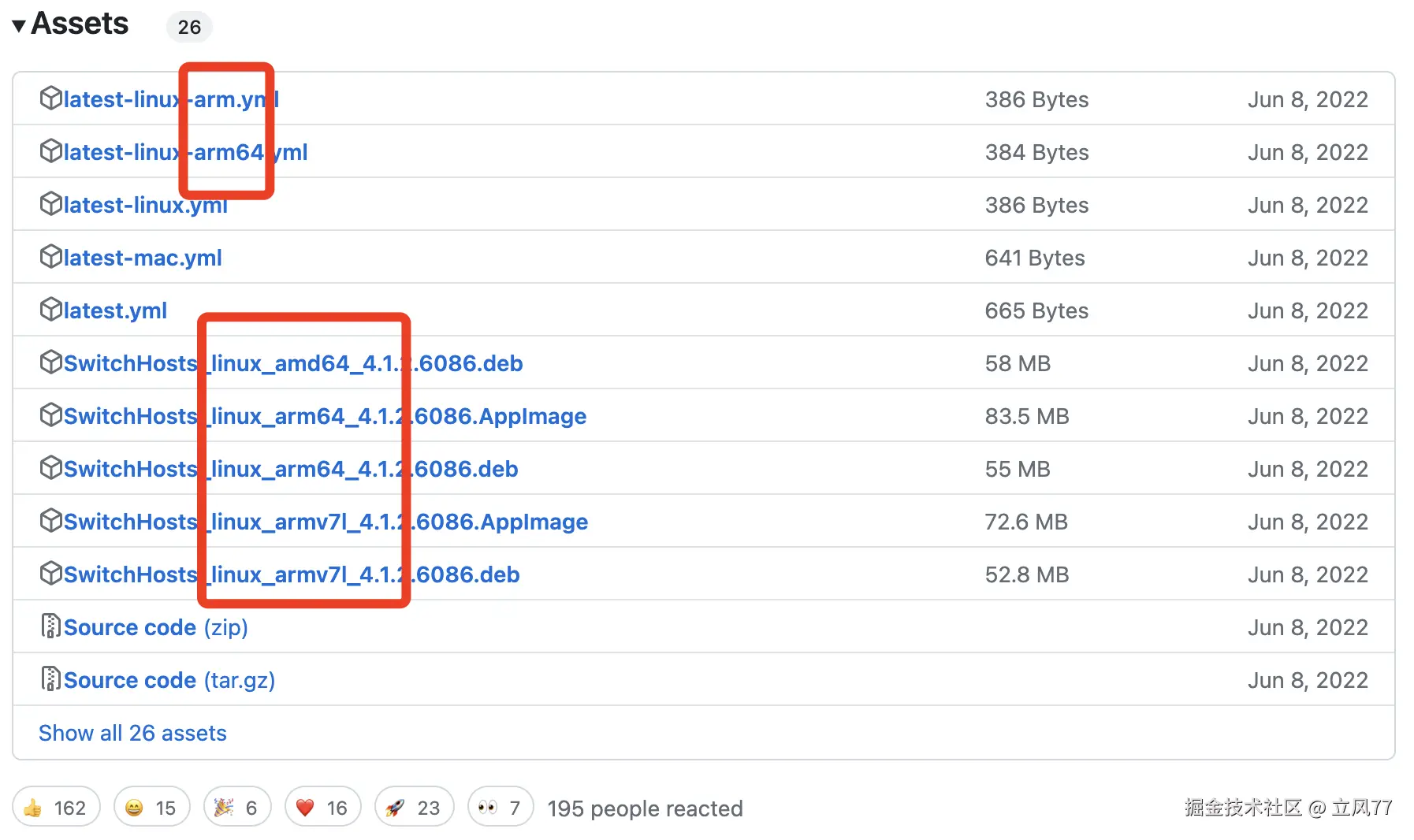The image size is (1414, 840).
Task: Click the package icon beside linux_armv7l .deb
Action: [50, 574]
